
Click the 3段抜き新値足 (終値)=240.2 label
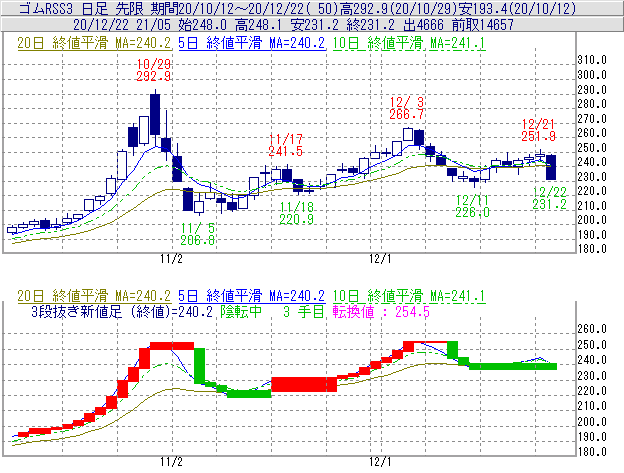click(122, 311)
